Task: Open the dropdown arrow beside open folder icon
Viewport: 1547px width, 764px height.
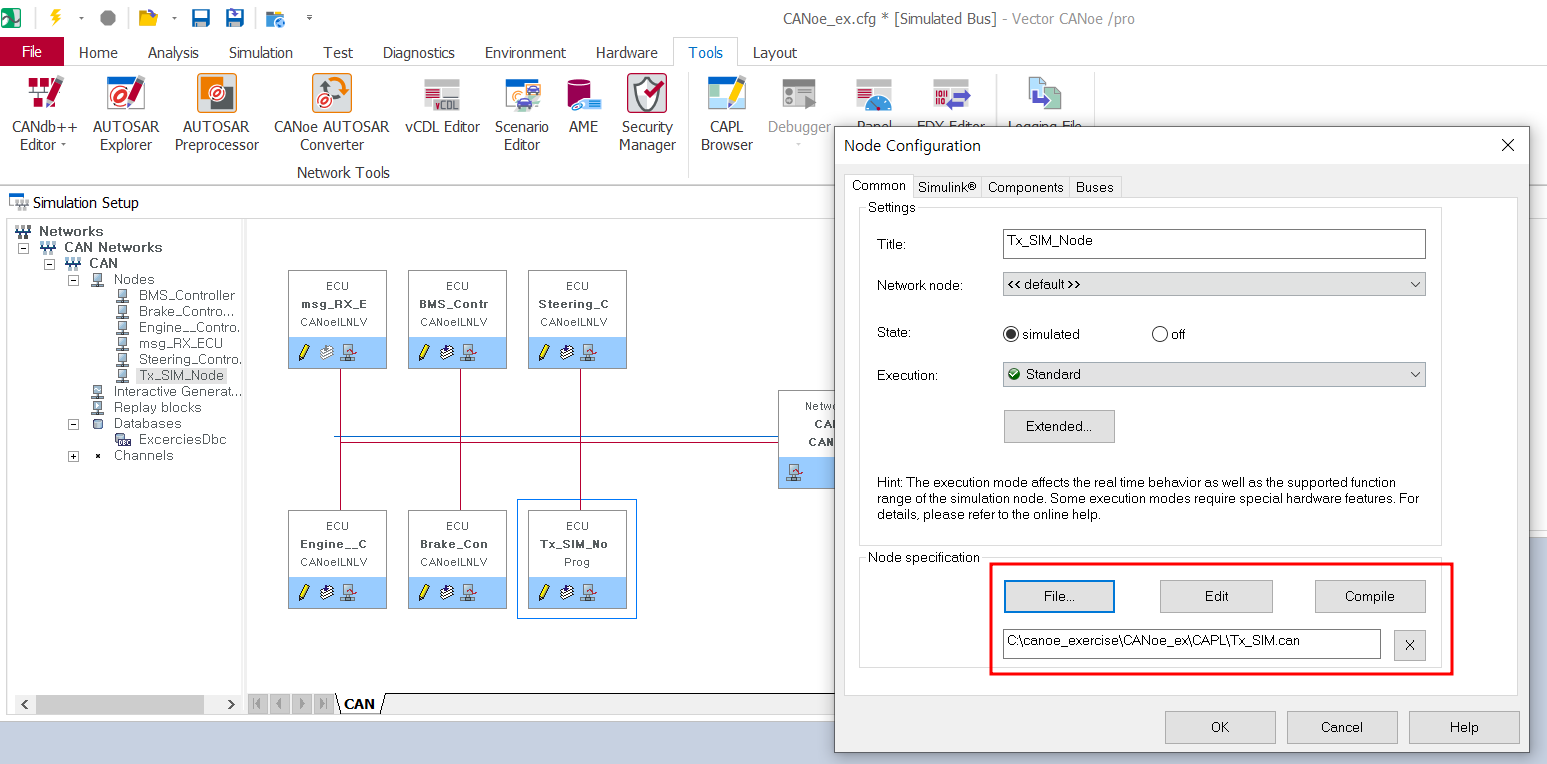Action: [x=174, y=18]
